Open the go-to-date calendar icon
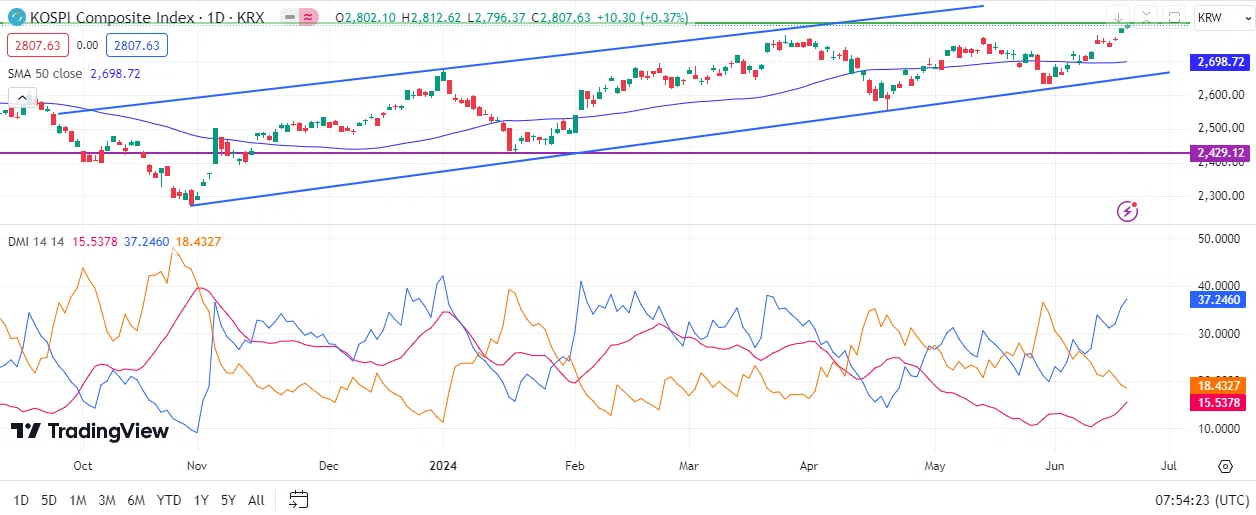1256x515 pixels. [x=298, y=499]
